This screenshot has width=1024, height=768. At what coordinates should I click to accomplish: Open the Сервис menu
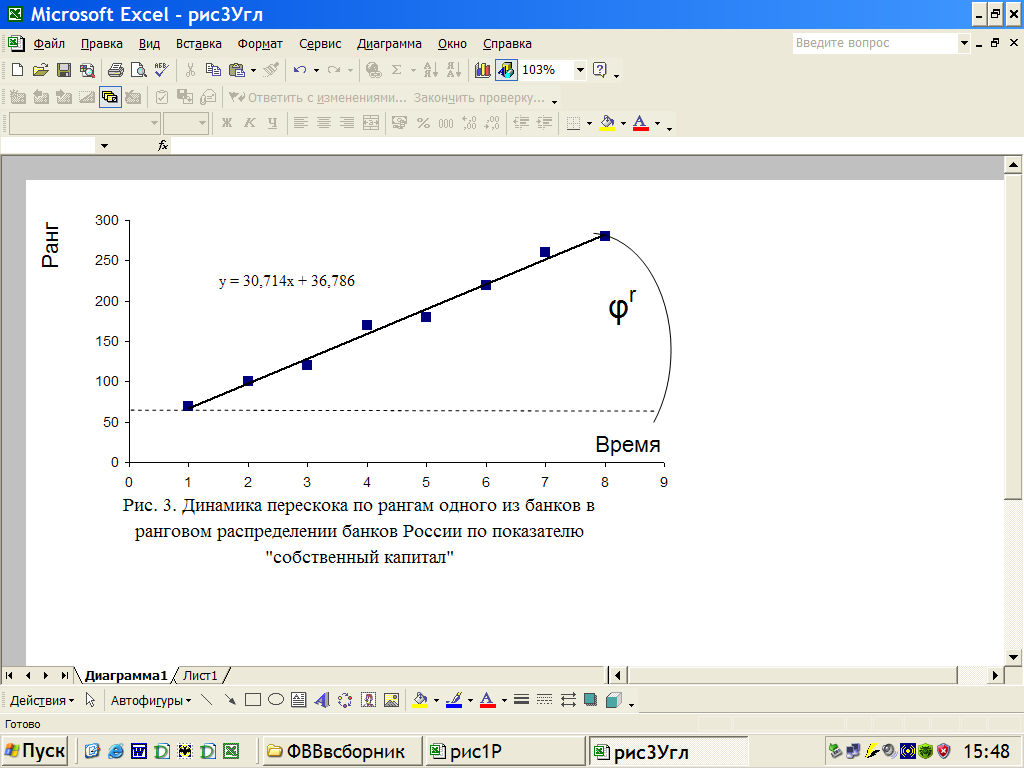point(320,44)
